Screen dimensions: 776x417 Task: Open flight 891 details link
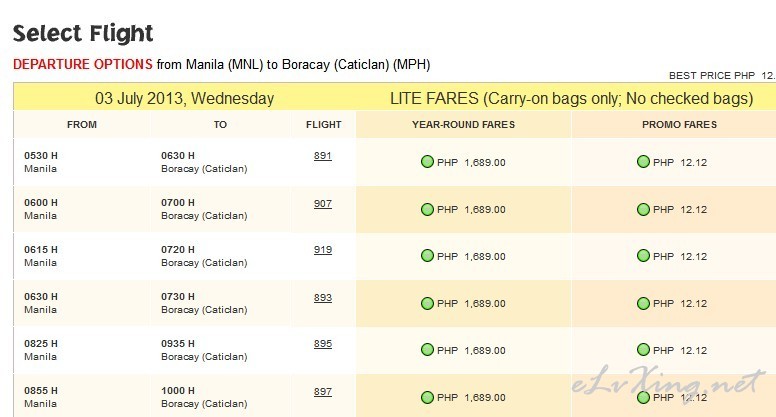[323, 156]
